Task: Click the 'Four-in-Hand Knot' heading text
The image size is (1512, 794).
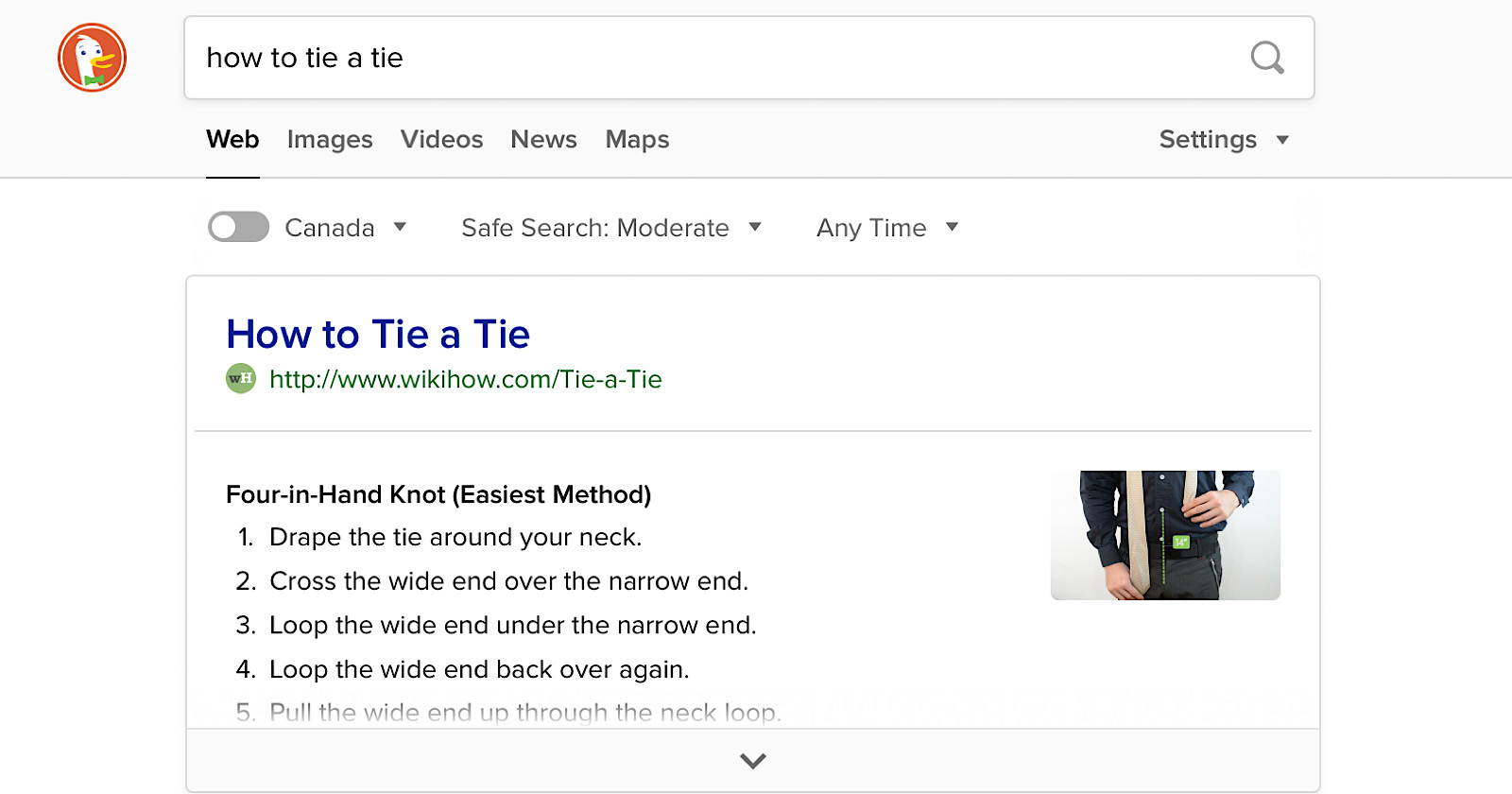Action: [438, 493]
